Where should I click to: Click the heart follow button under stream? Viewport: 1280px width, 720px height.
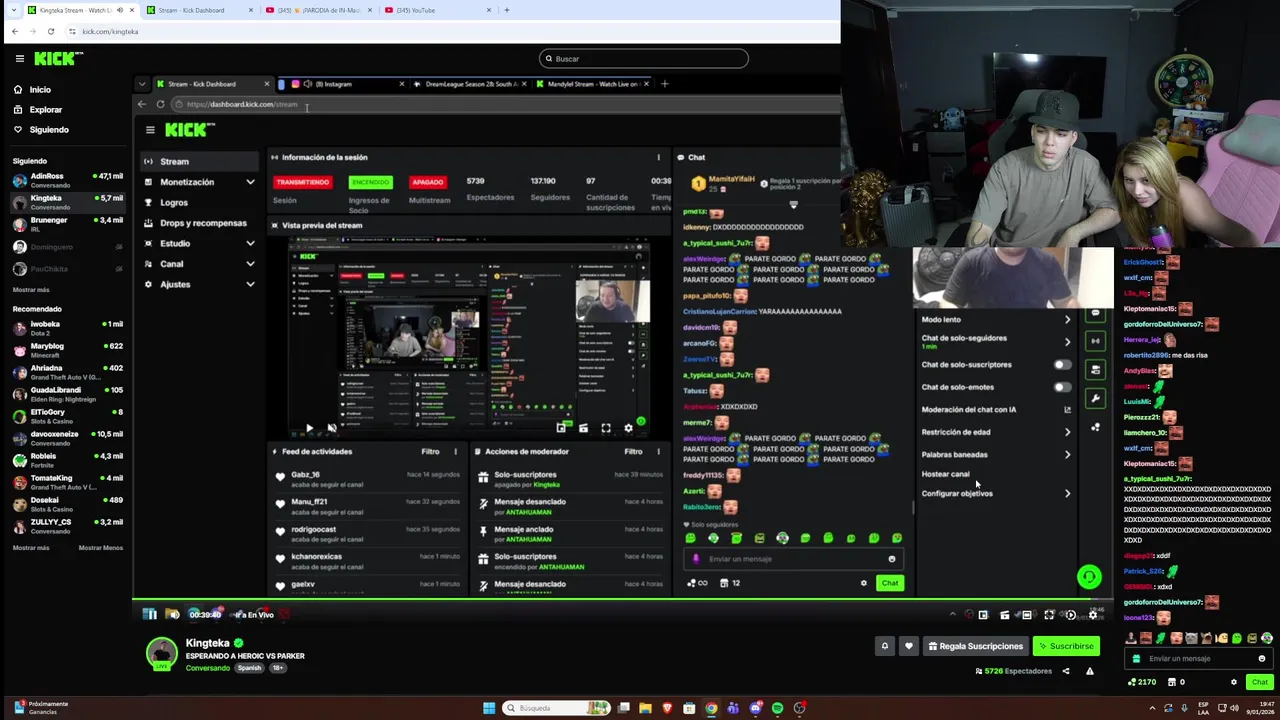tap(909, 646)
